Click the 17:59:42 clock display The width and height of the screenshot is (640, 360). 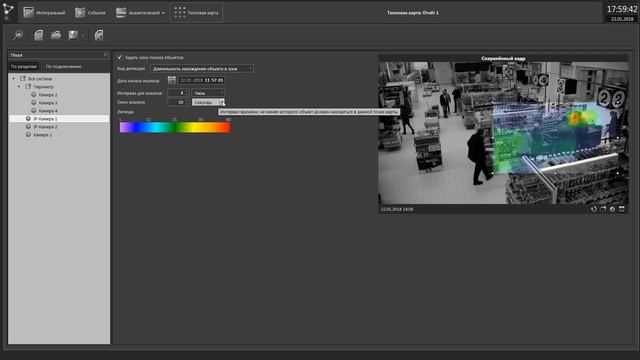pyautogui.click(x=622, y=9)
